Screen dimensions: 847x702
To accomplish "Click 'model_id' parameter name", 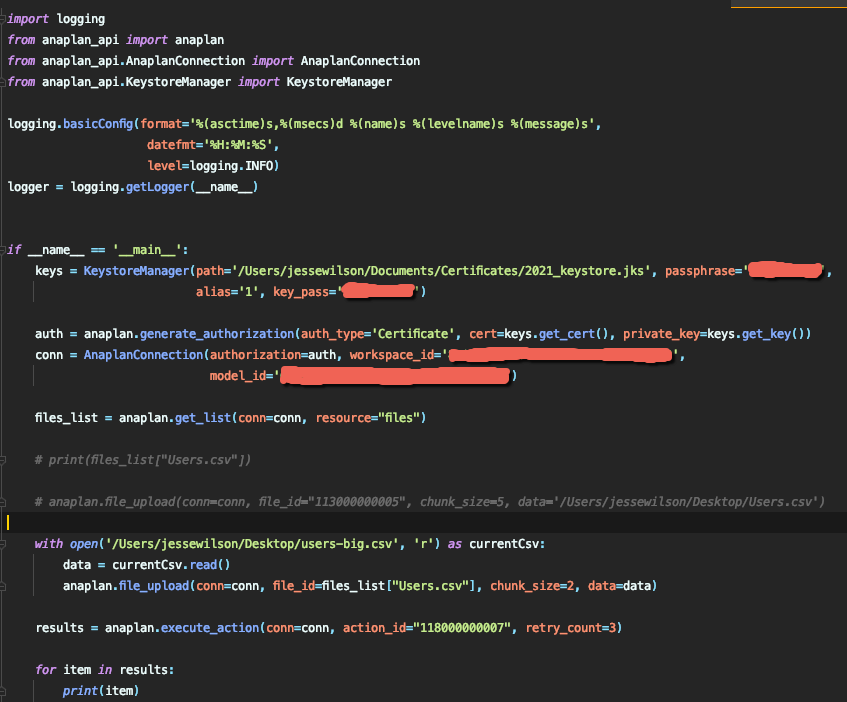I will pyautogui.click(x=238, y=376).
